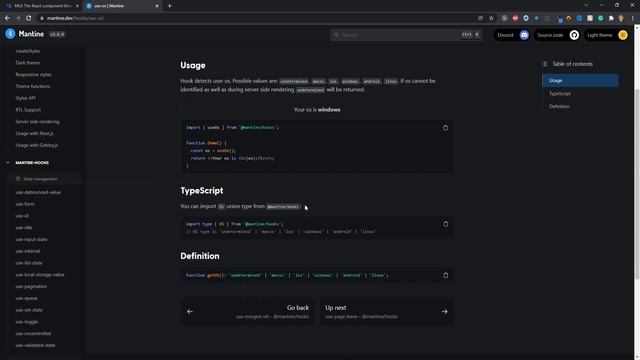Click the Table of contents list icon

[x=544, y=64]
